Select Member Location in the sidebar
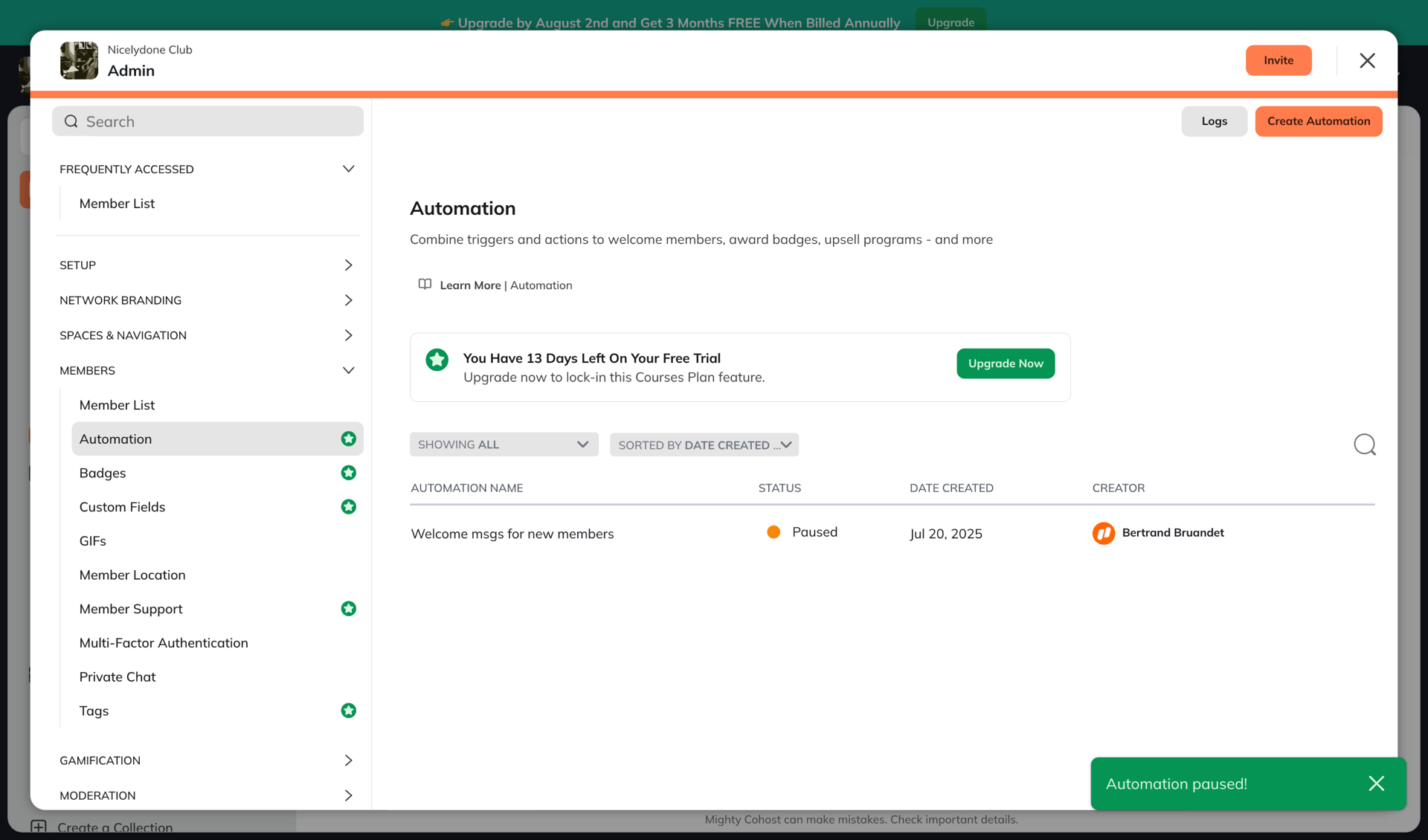1428x840 pixels. click(x=132, y=575)
